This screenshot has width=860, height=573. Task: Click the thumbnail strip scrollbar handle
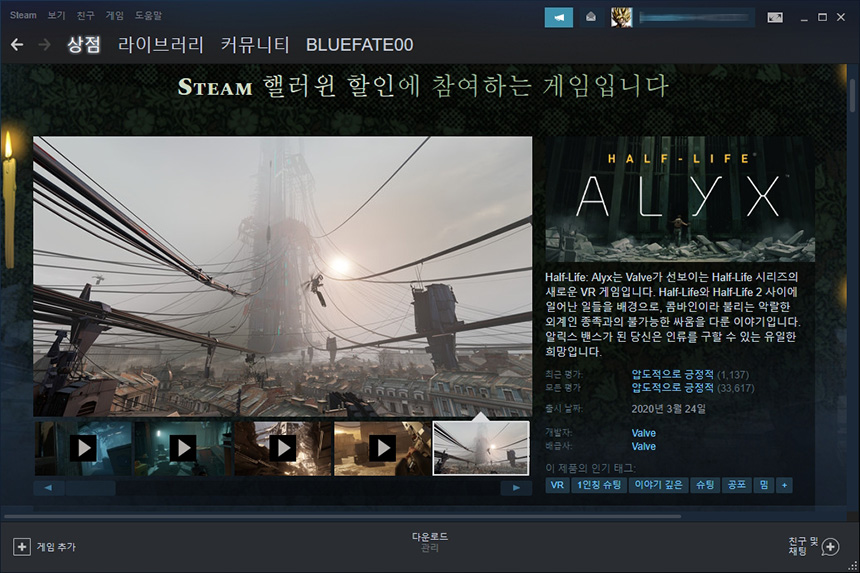(90, 487)
